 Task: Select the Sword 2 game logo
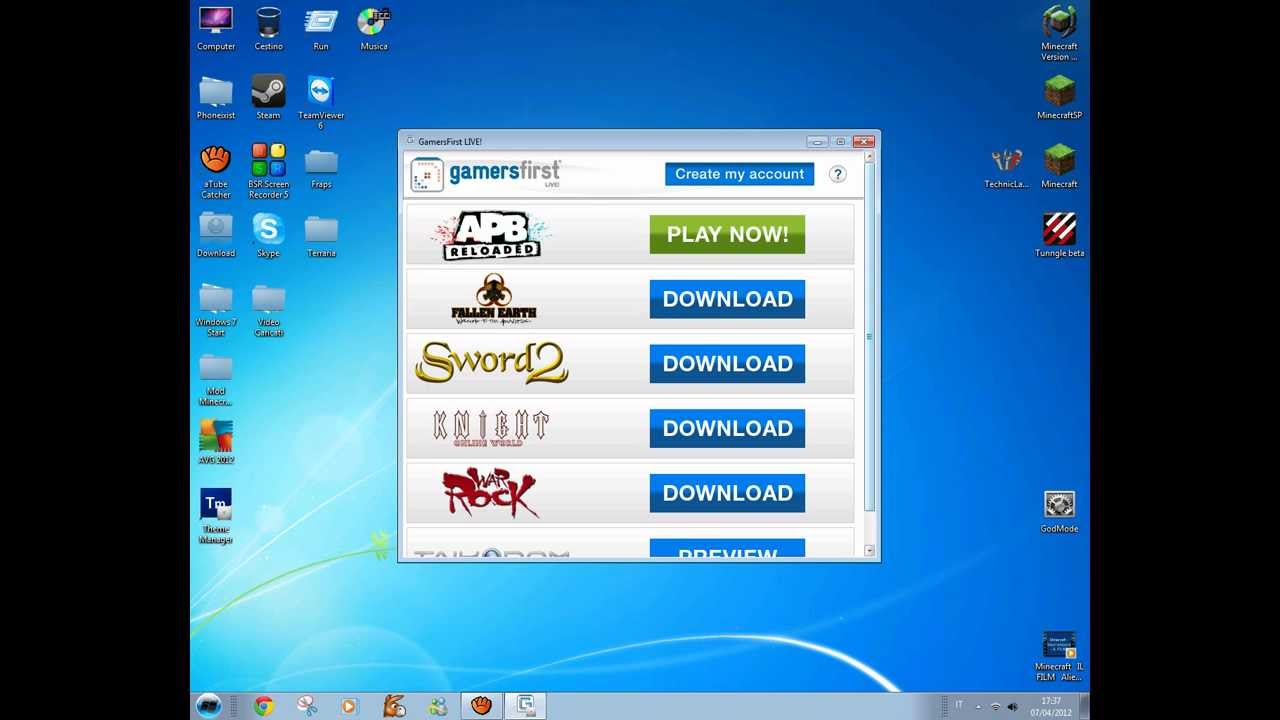[x=491, y=363]
